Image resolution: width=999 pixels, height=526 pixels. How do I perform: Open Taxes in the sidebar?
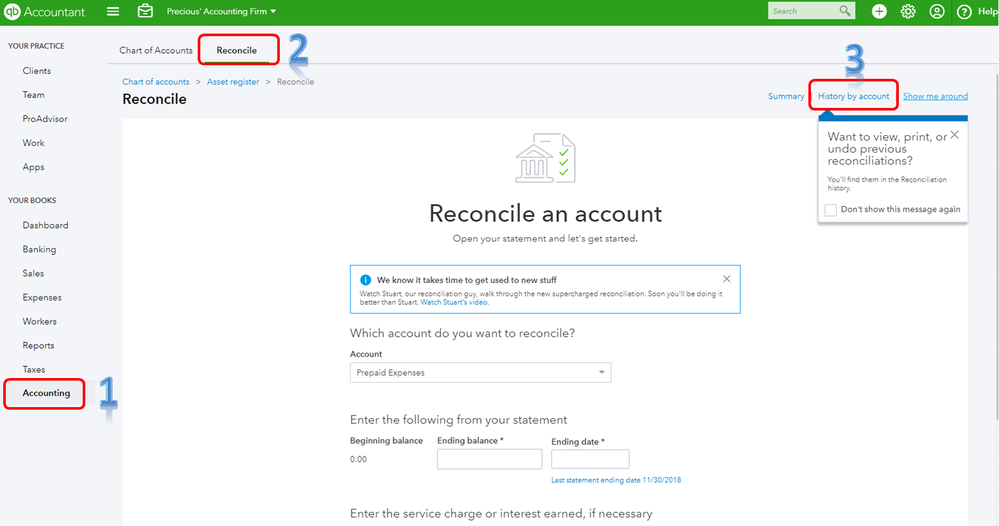pos(34,370)
